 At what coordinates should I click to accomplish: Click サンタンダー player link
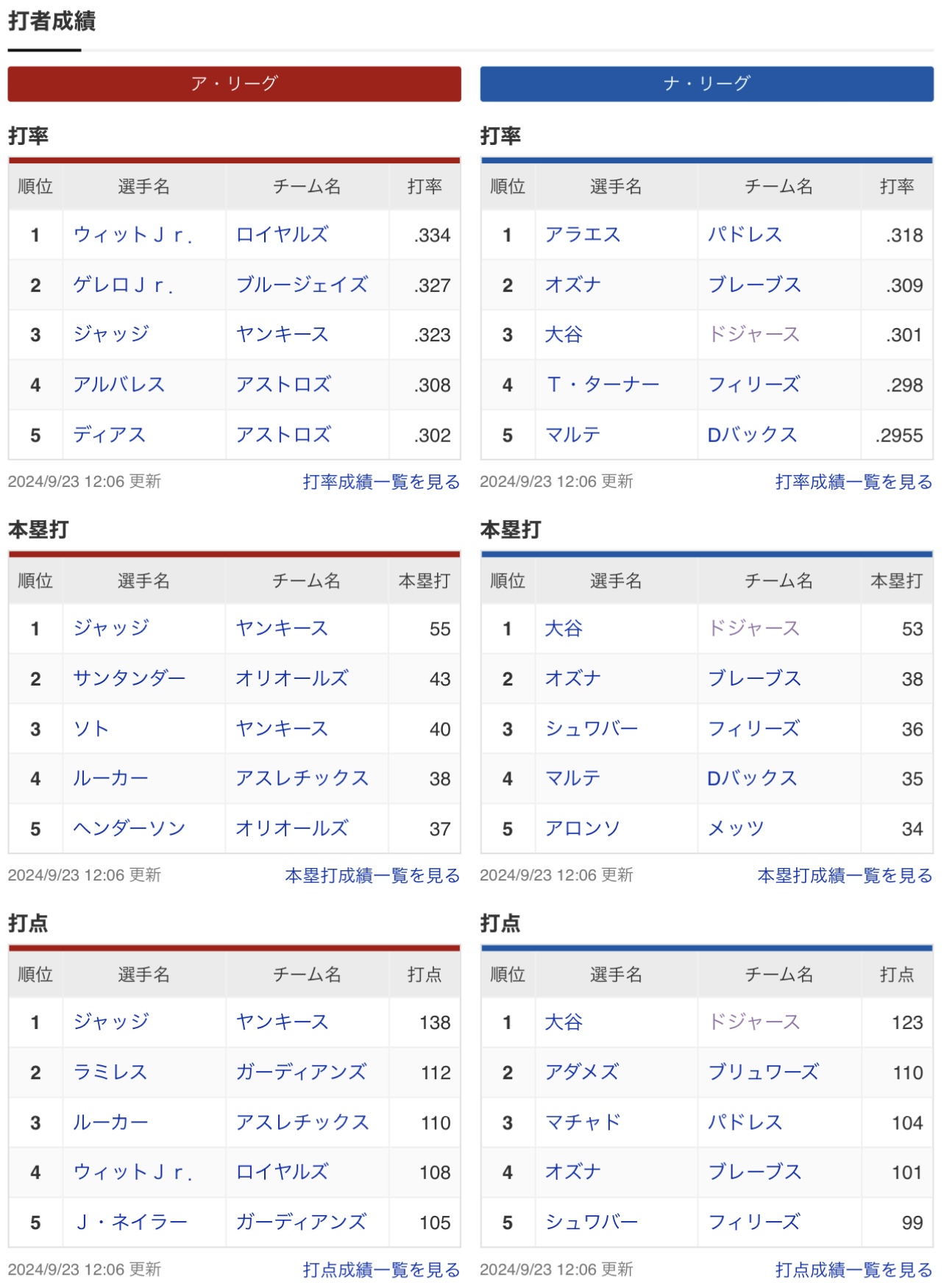click(129, 678)
